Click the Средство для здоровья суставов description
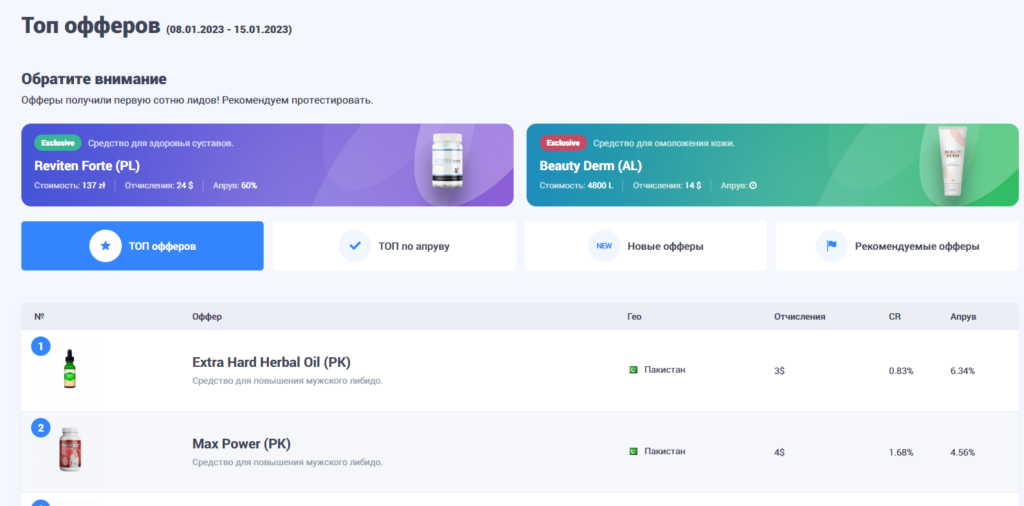The height and width of the screenshot is (506, 1024). click(x=161, y=143)
